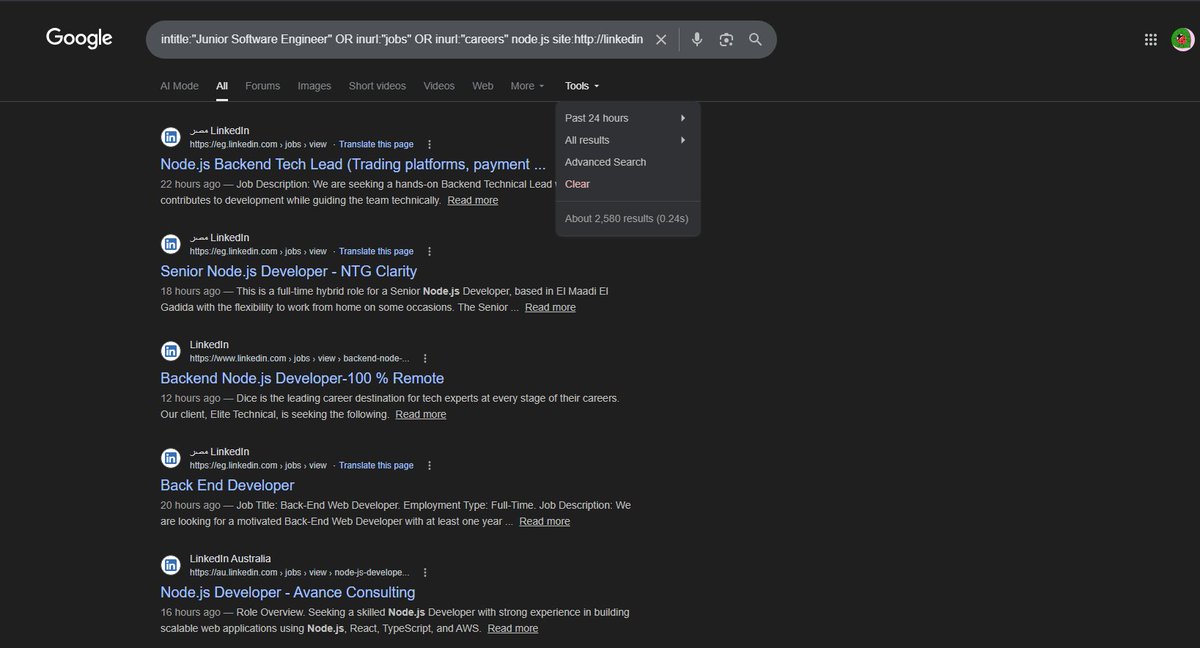Click LinkedIn Australia source name

[230, 558]
